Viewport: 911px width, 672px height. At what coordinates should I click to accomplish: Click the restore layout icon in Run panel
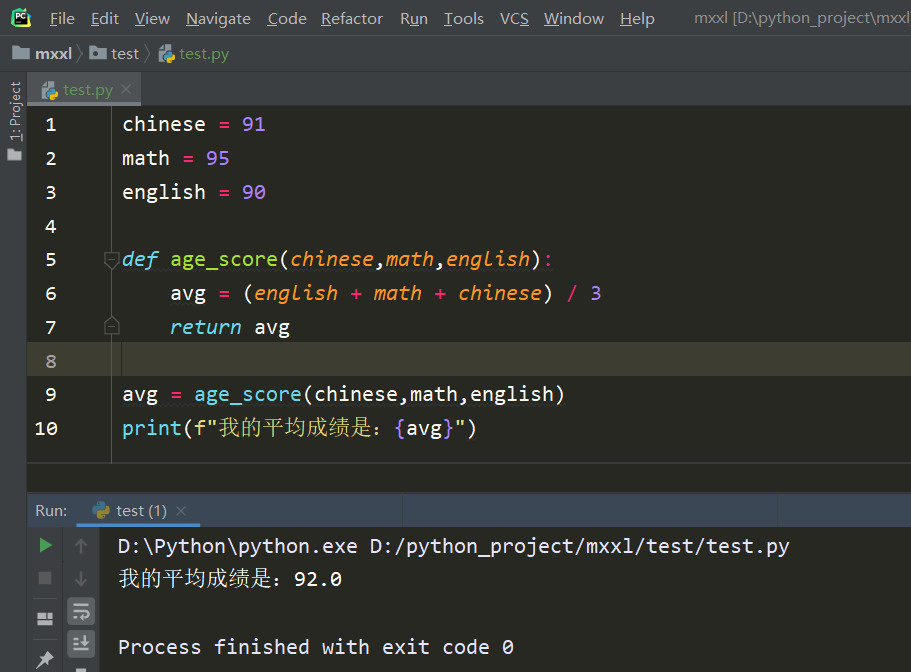coord(45,619)
